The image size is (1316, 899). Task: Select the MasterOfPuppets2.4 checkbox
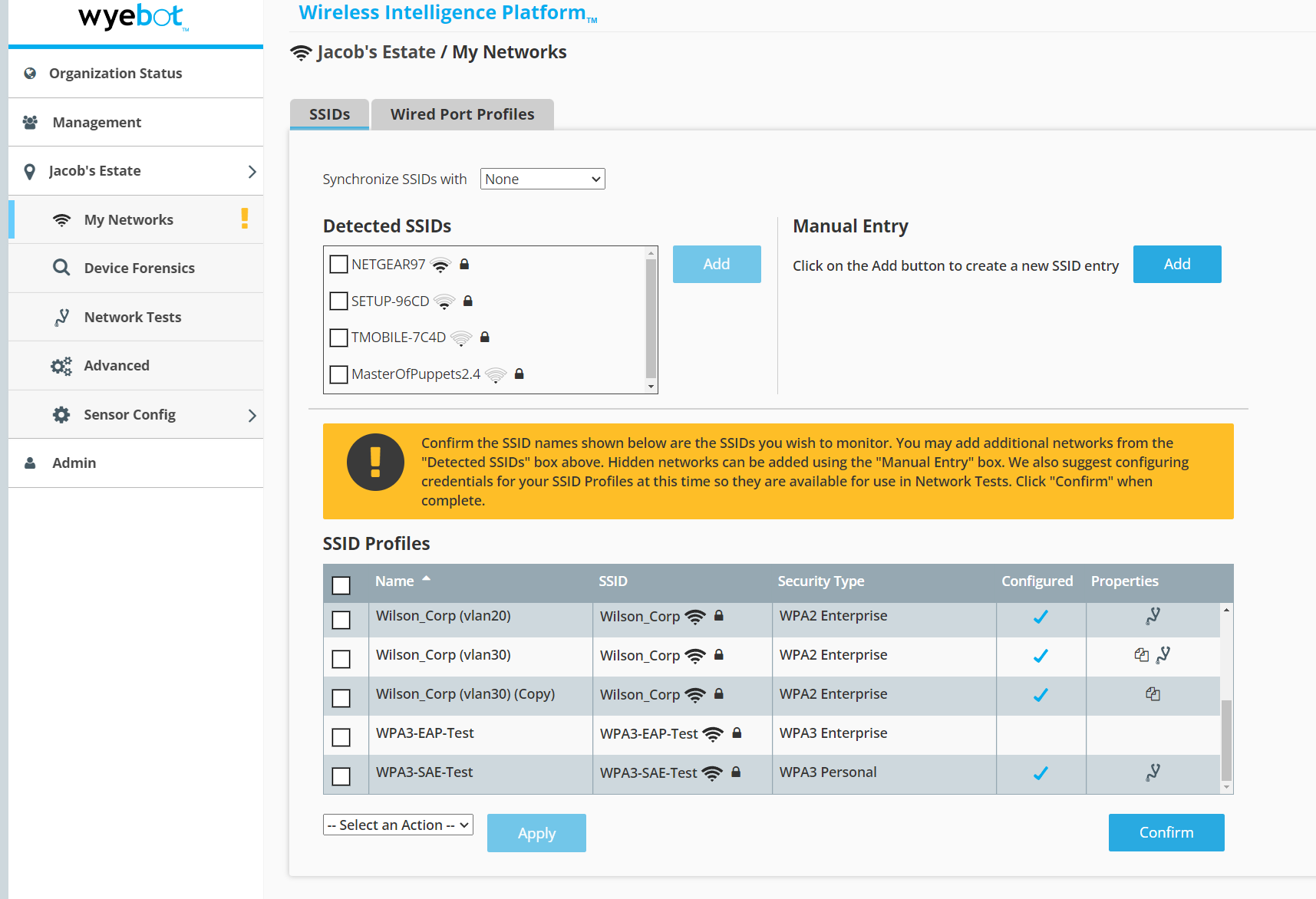(x=338, y=374)
